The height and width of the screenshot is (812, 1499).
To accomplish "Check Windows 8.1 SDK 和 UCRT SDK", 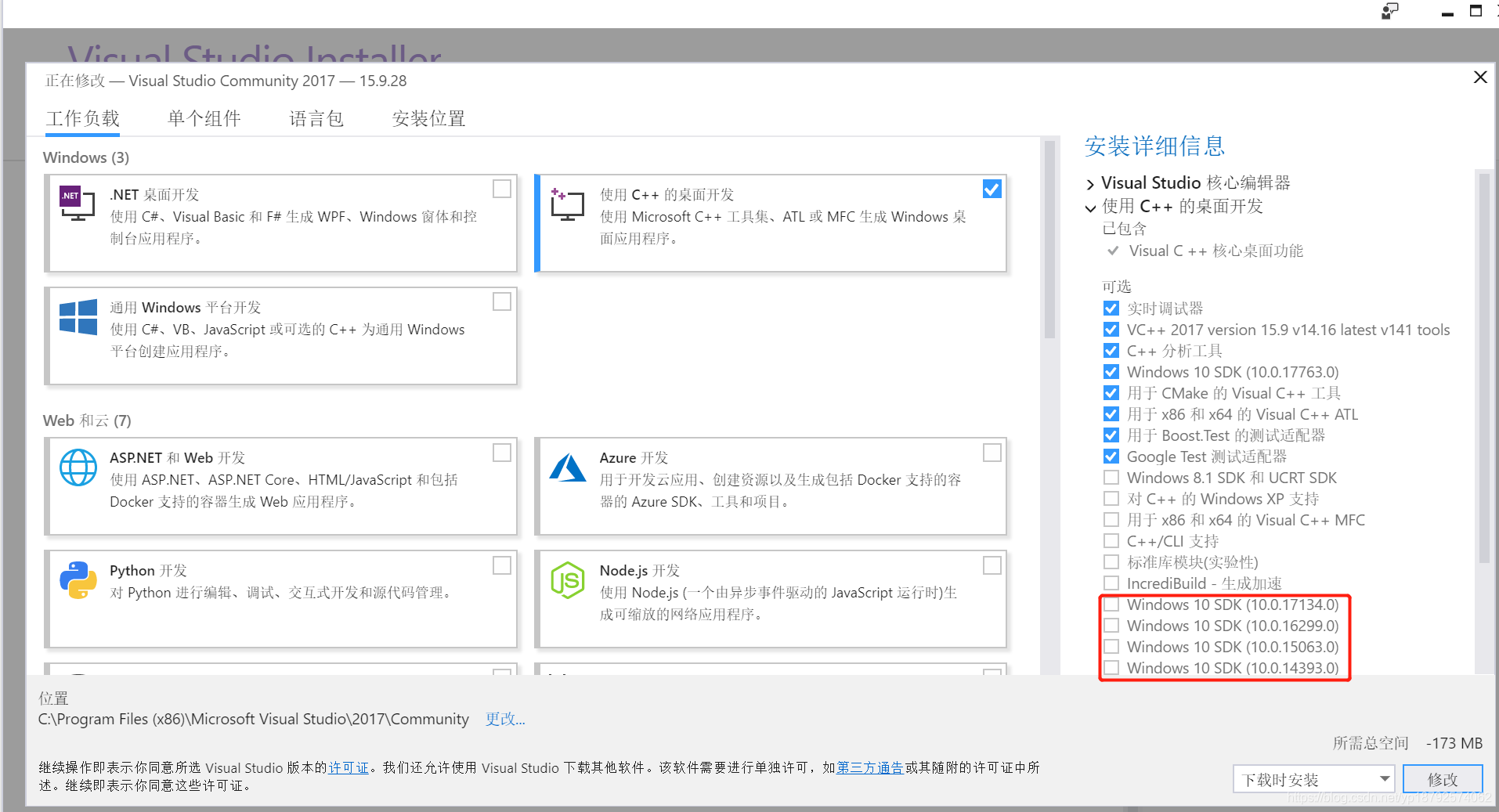I will [1111, 477].
